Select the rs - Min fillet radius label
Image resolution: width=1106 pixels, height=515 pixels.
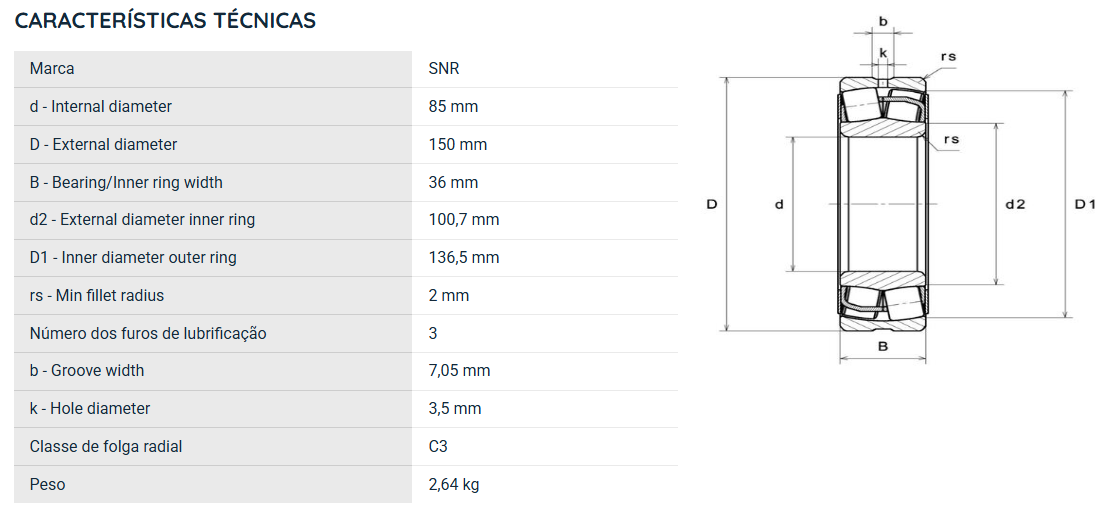pyautogui.click(x=97, y=296)
